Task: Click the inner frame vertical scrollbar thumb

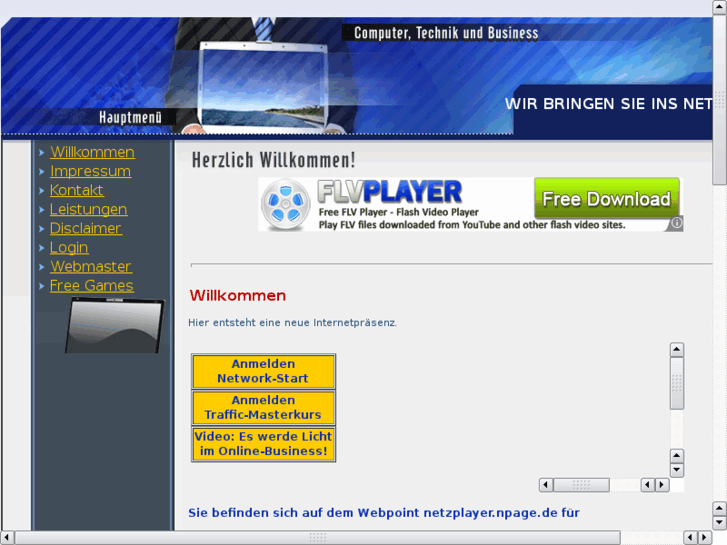Action: click(677, 384)
